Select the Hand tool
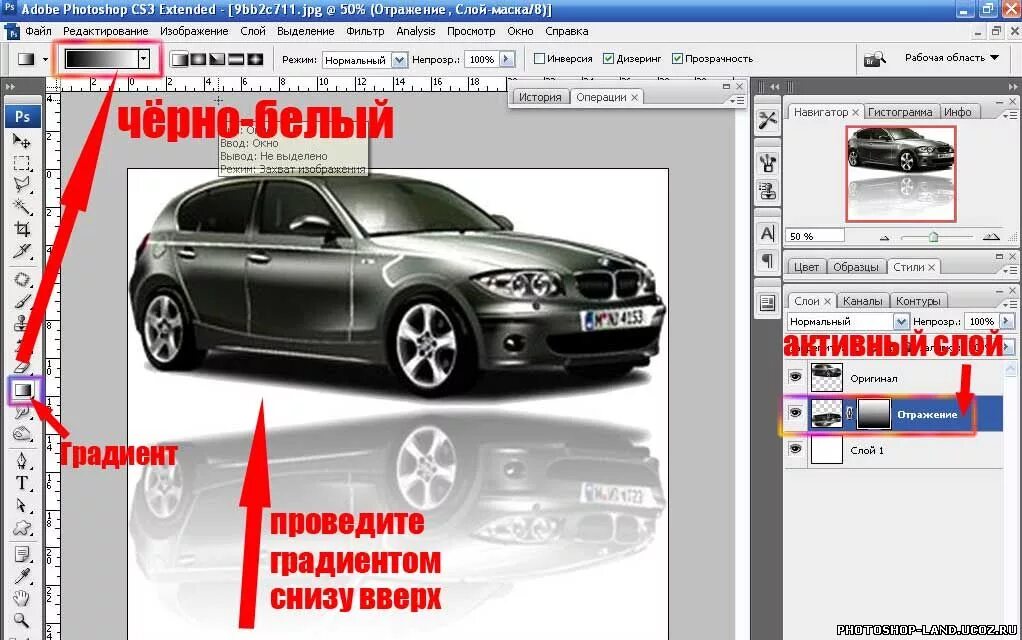1022x640 pixels. point(22,598)
